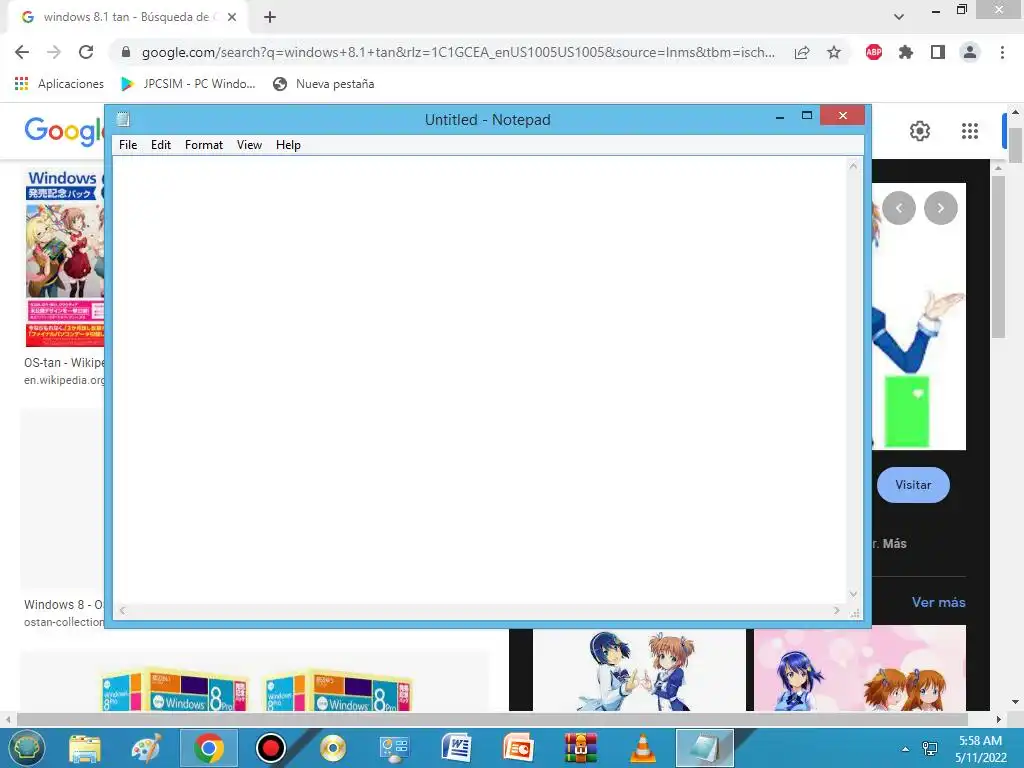Open Control Panel from taskbar

point(394,748)
